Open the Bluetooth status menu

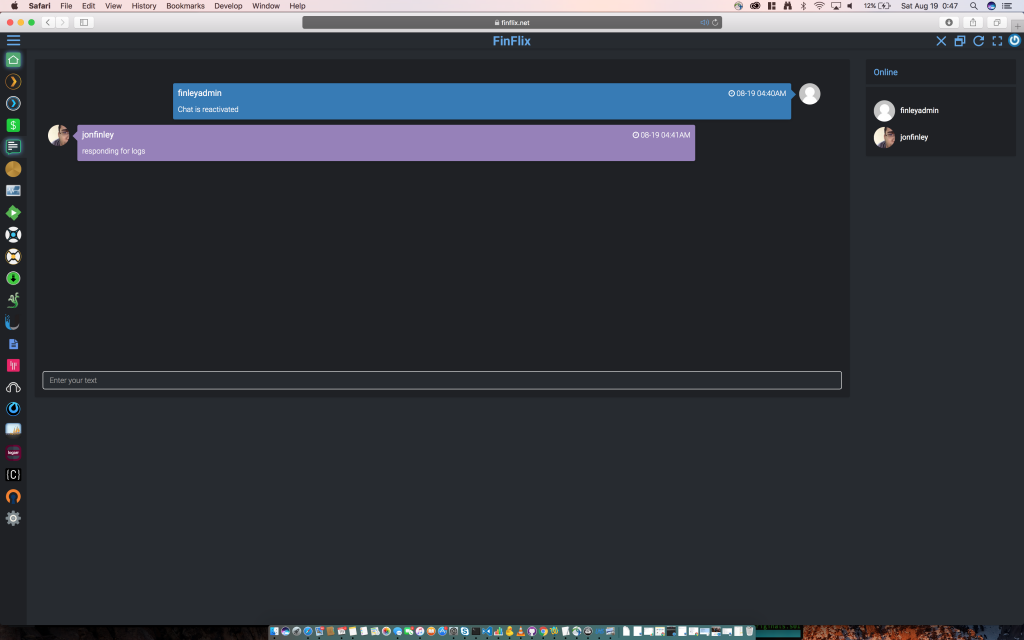(803, 6)
